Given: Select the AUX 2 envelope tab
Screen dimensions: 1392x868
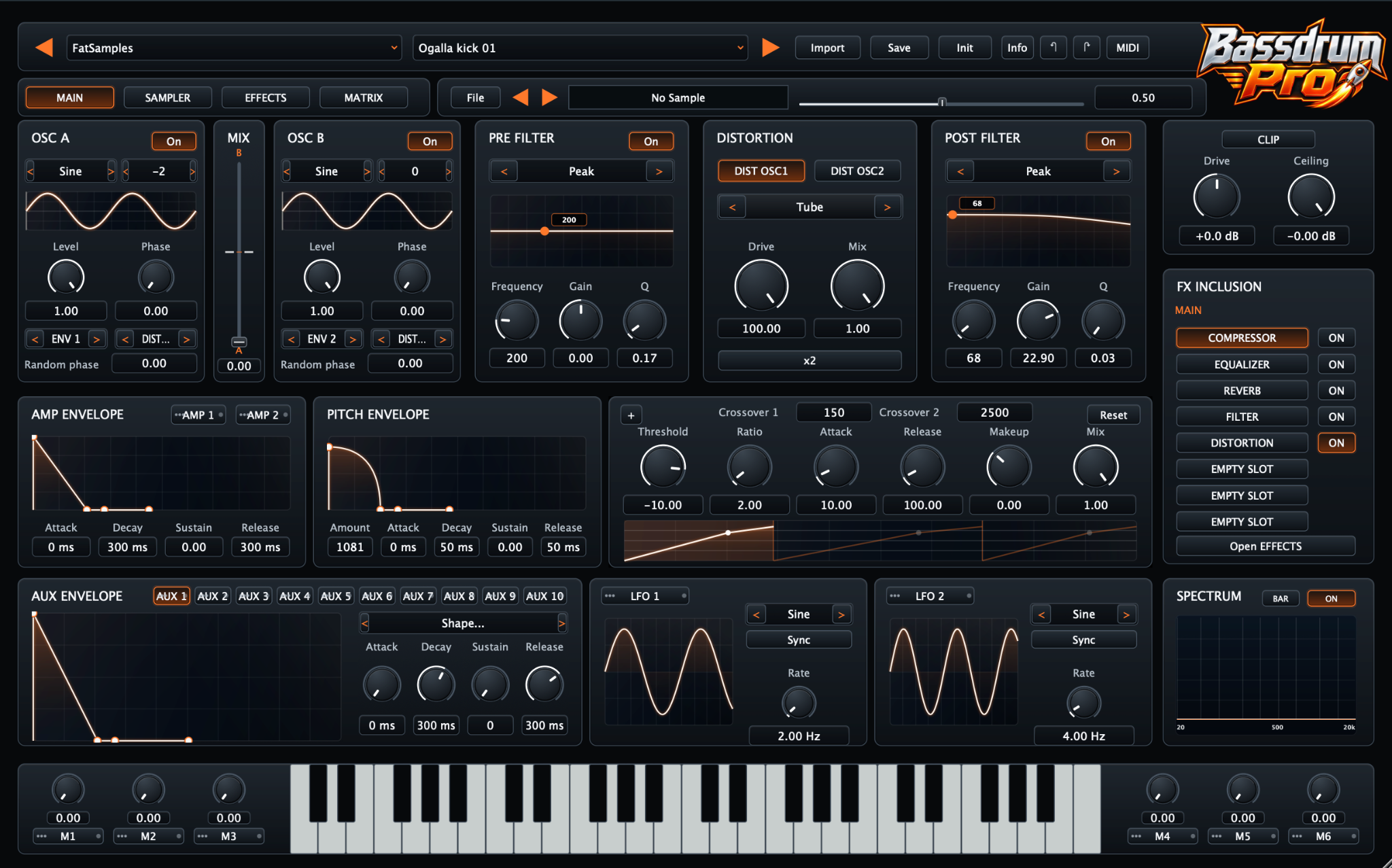Looking at the screenshot, I should (x=212, y=596).
